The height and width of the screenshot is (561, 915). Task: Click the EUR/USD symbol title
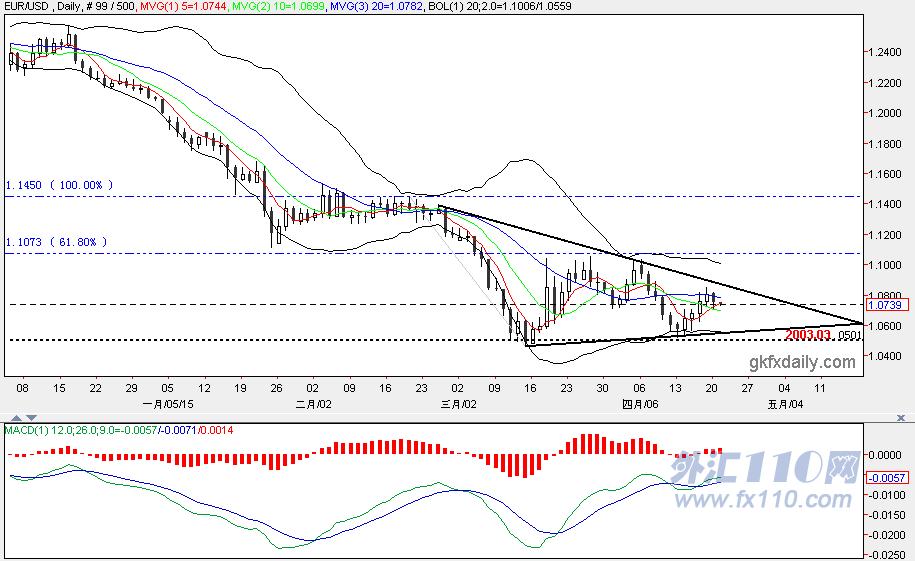coord(26,6)
